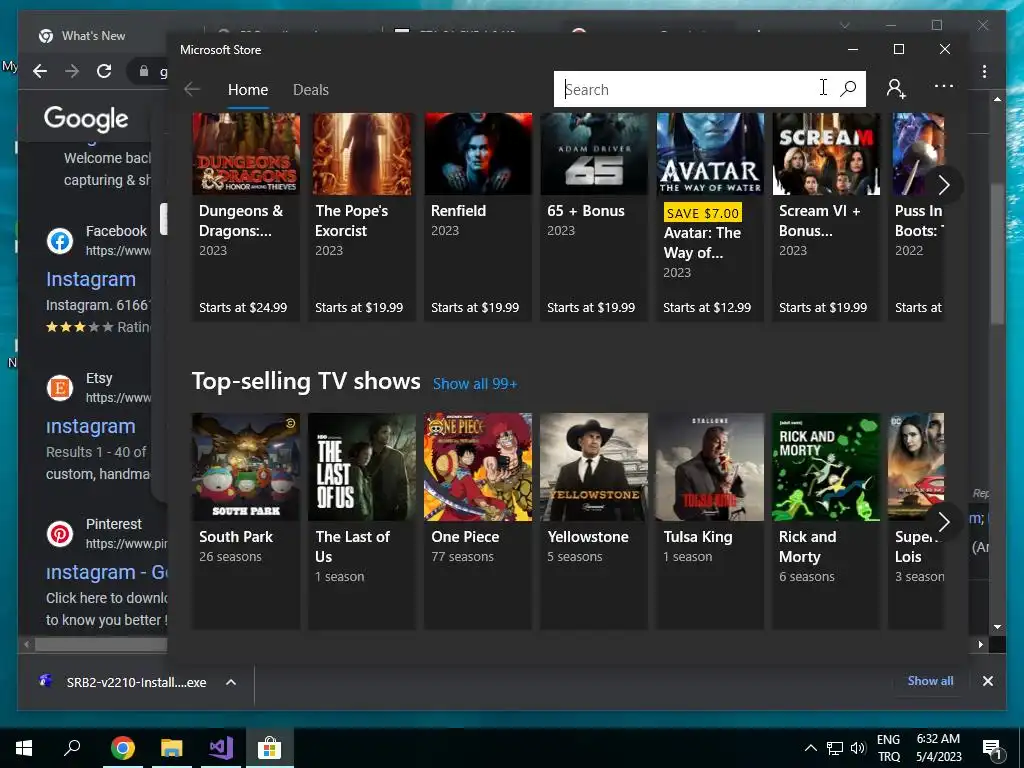The image size is (1024, 768).
Task: Open taskbar search magnifier
Action: (x=72, y=747)
